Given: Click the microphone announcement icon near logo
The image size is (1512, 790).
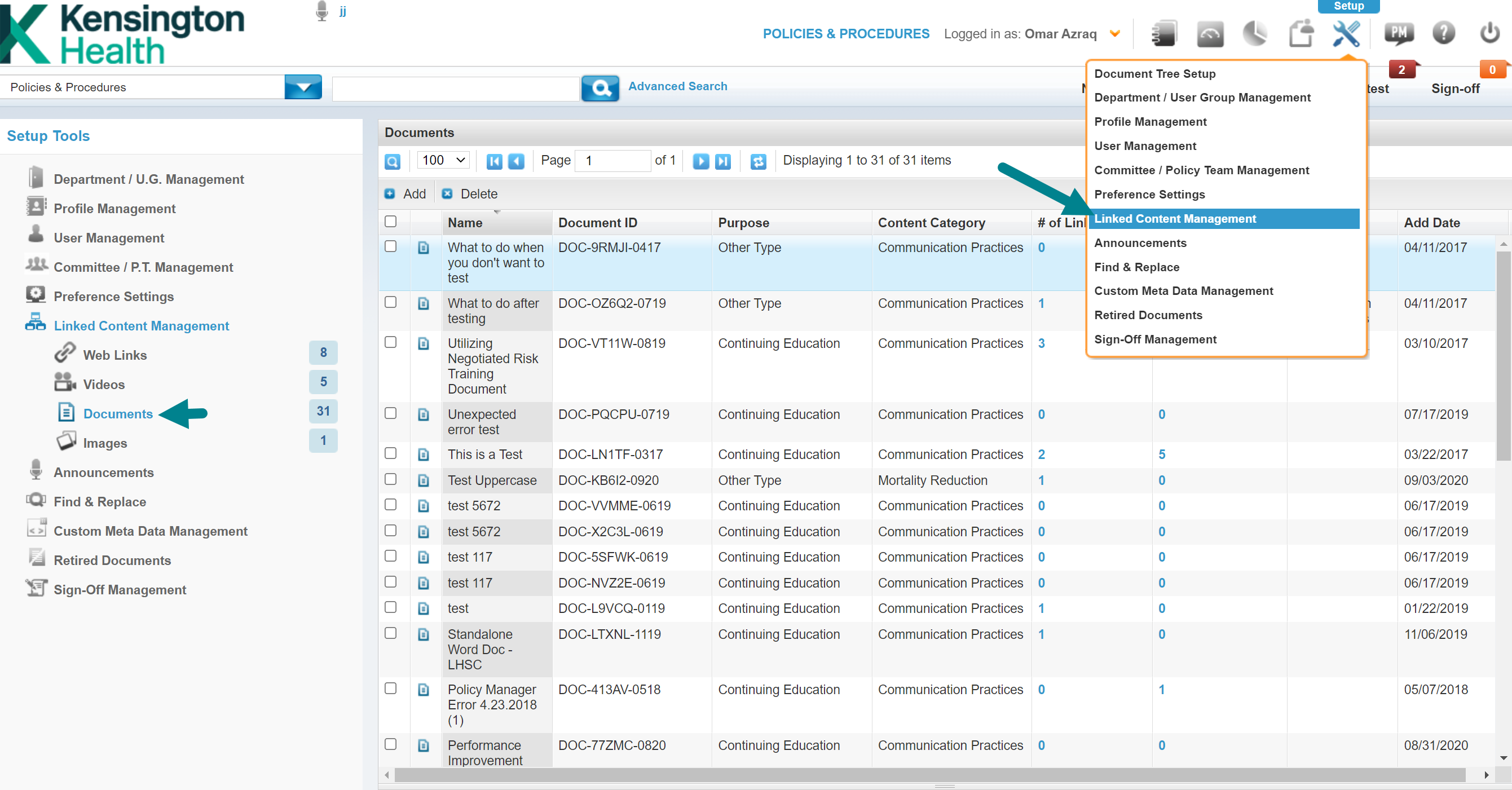Looking at the screenshot, I should coord(321,11).
